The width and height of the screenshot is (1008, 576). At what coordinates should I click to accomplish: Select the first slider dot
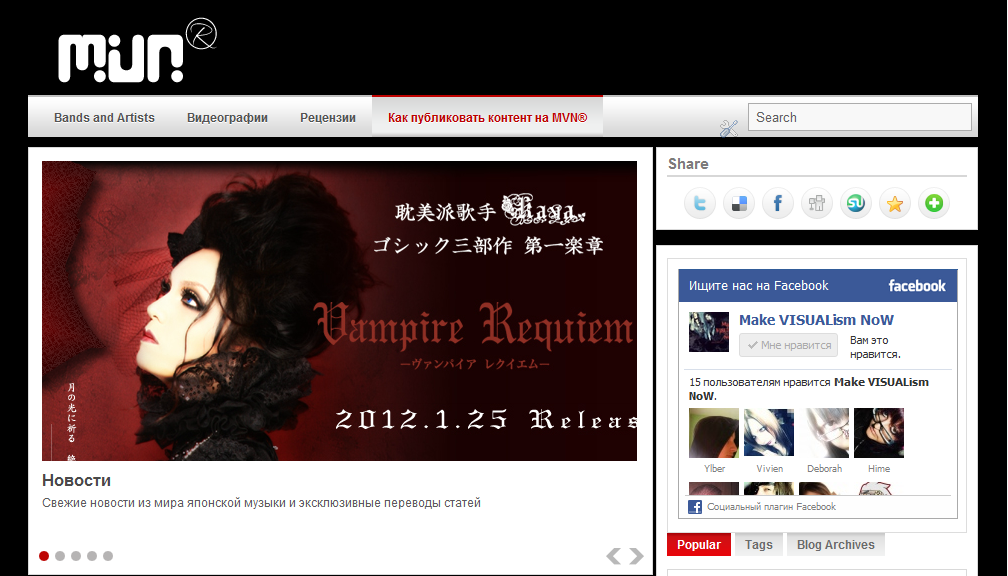click(x=44, y=556)
